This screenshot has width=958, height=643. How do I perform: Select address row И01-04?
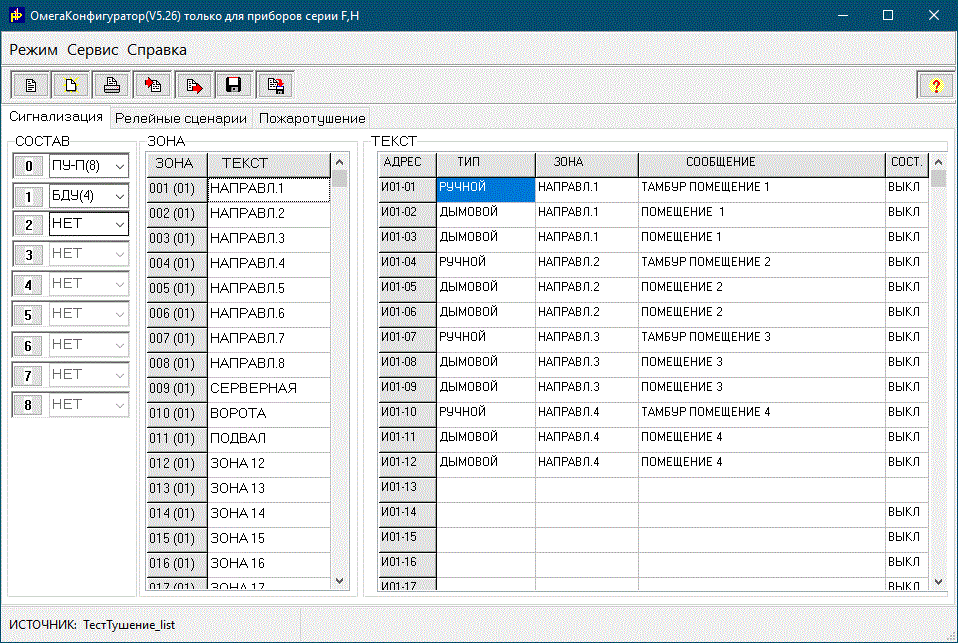click(407, 265)
